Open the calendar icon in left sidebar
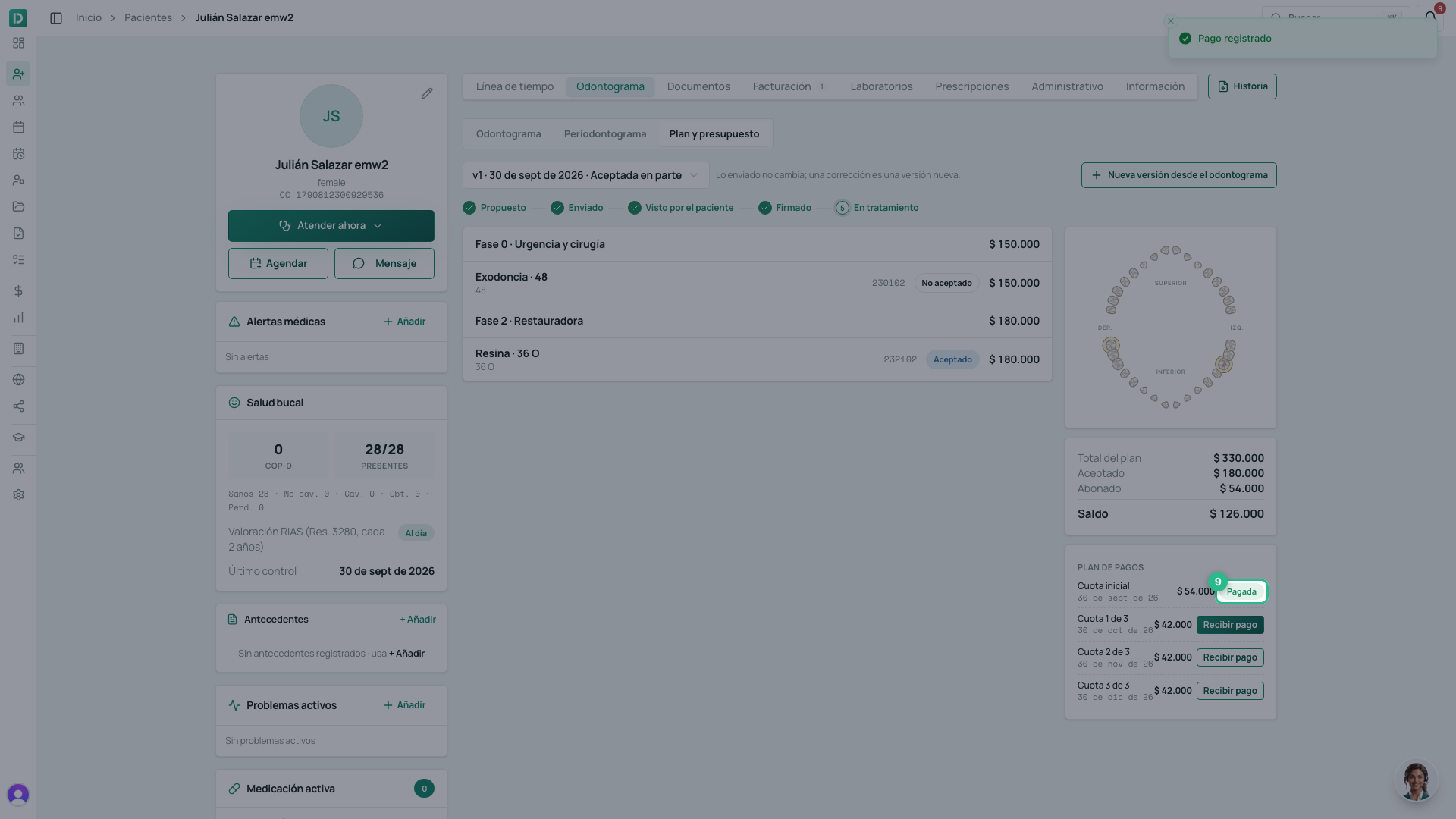The image size is (1456, 819). click(19, 127)
